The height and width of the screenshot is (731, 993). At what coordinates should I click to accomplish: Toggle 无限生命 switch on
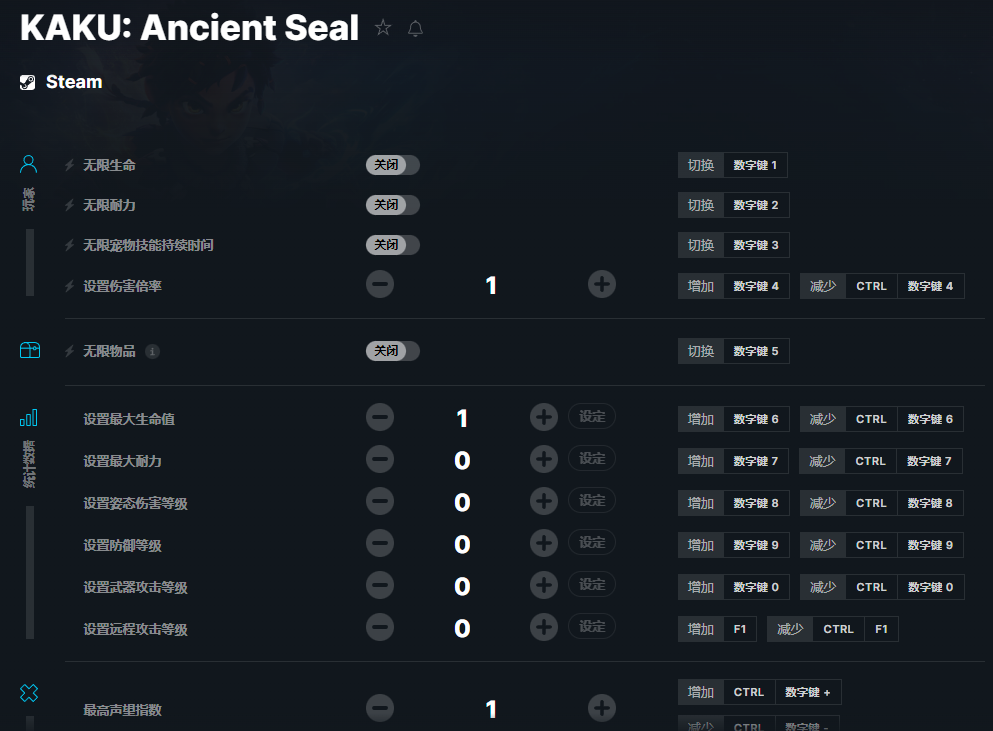pyautogui.click(x=393, y=165)
